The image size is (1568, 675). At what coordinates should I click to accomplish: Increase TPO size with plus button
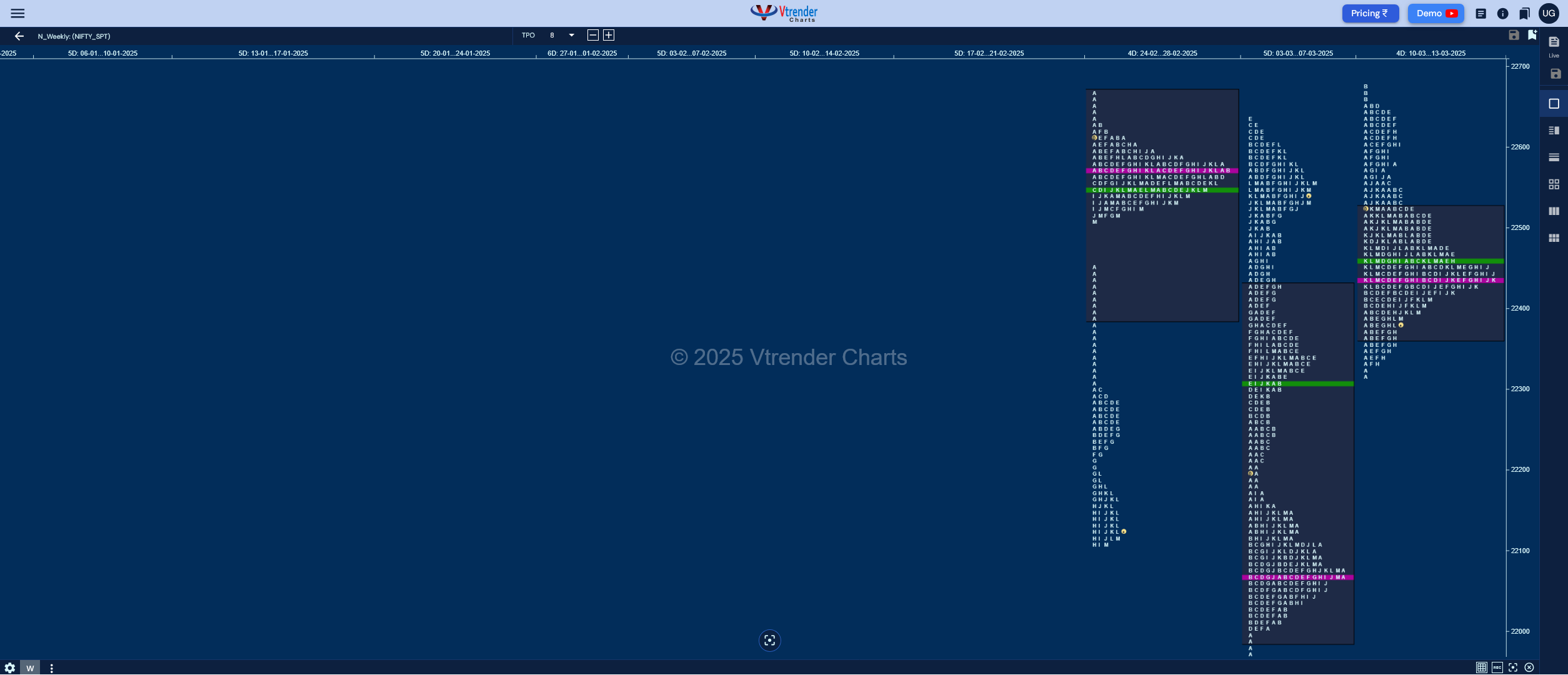coord(609,35)
